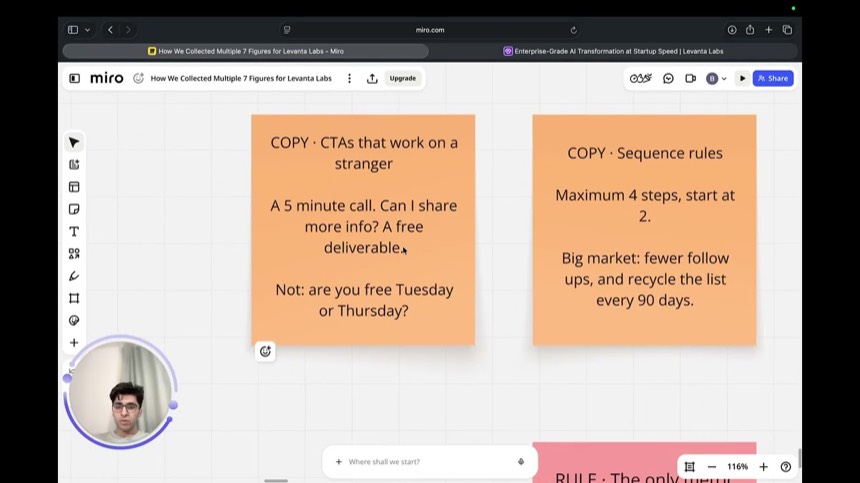Go forward in Safari
Screen dimensions: 860x483
pyautogui.click(x=128, y=30)
